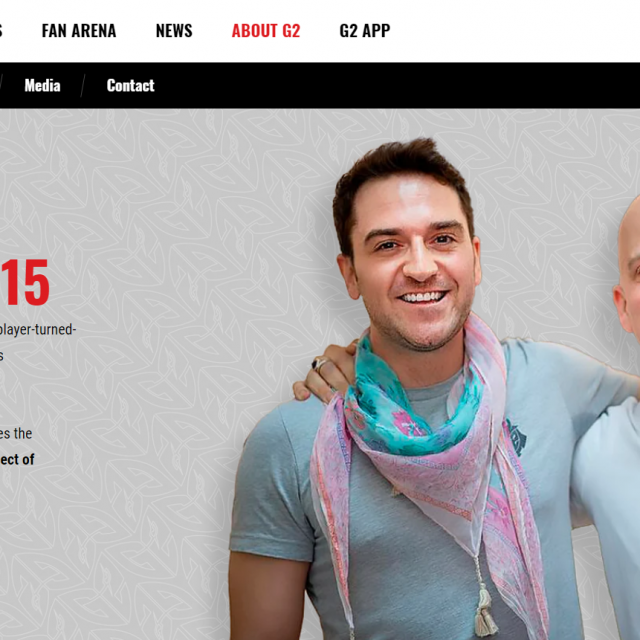The image size is (640, 640).
Task: Click the text line ending player-turned-
Action: coord(38,329)
